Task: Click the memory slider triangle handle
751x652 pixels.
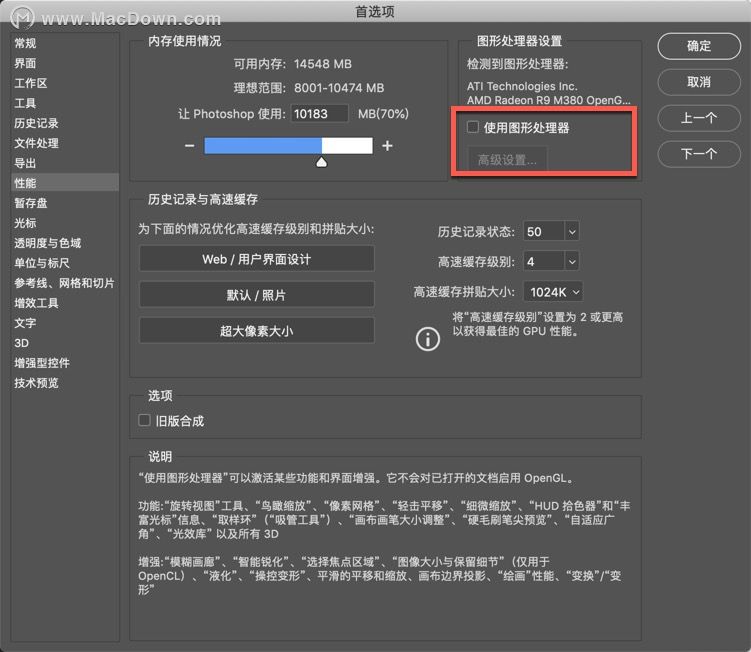Action: (x=322, y=162)
